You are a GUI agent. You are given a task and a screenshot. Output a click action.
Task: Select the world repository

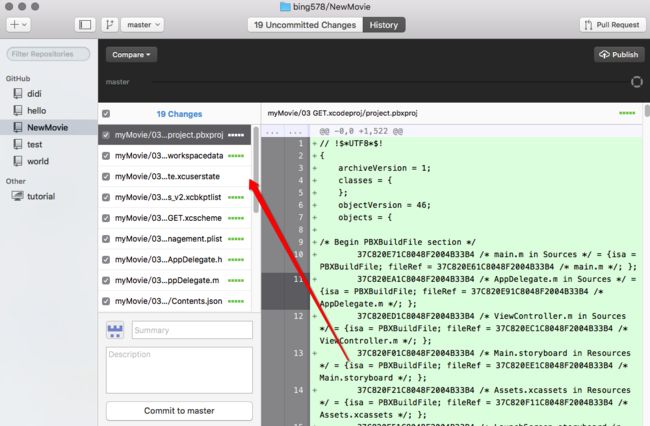pyautogui.click(x=49, y=161)
